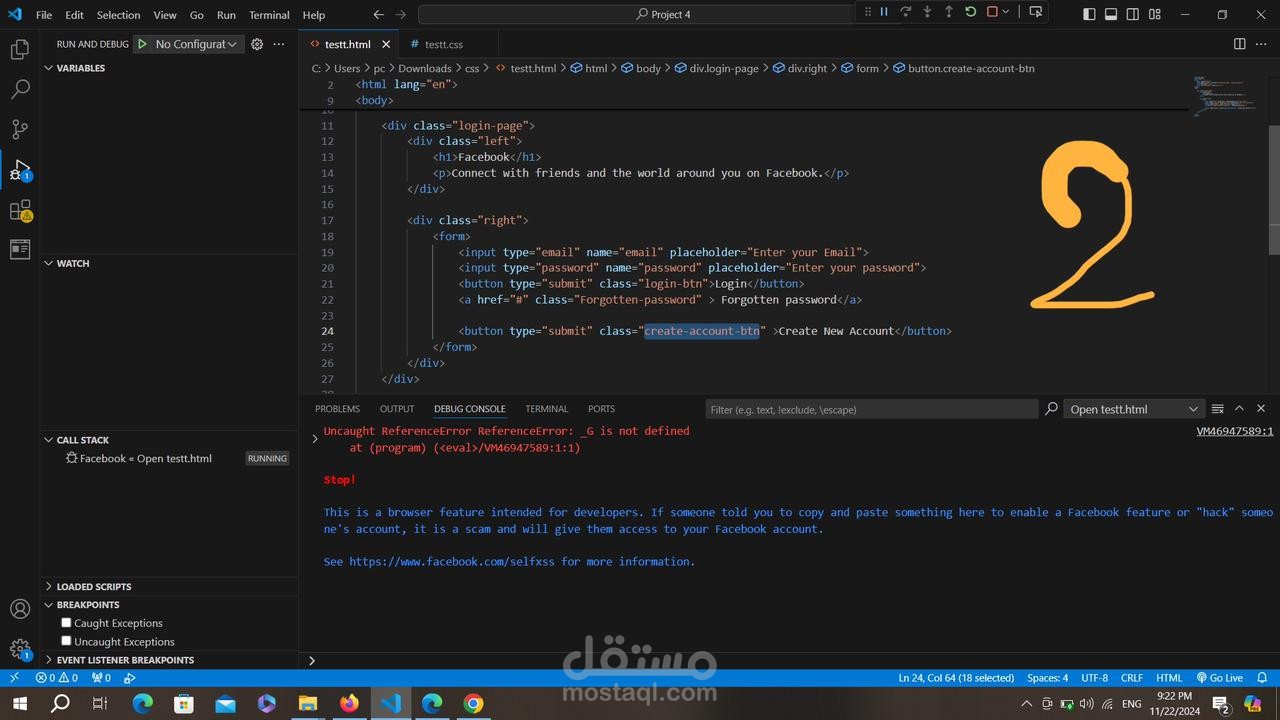1280x720 pixels.
Task: Open the Source Control view
Action: point(20,129)
